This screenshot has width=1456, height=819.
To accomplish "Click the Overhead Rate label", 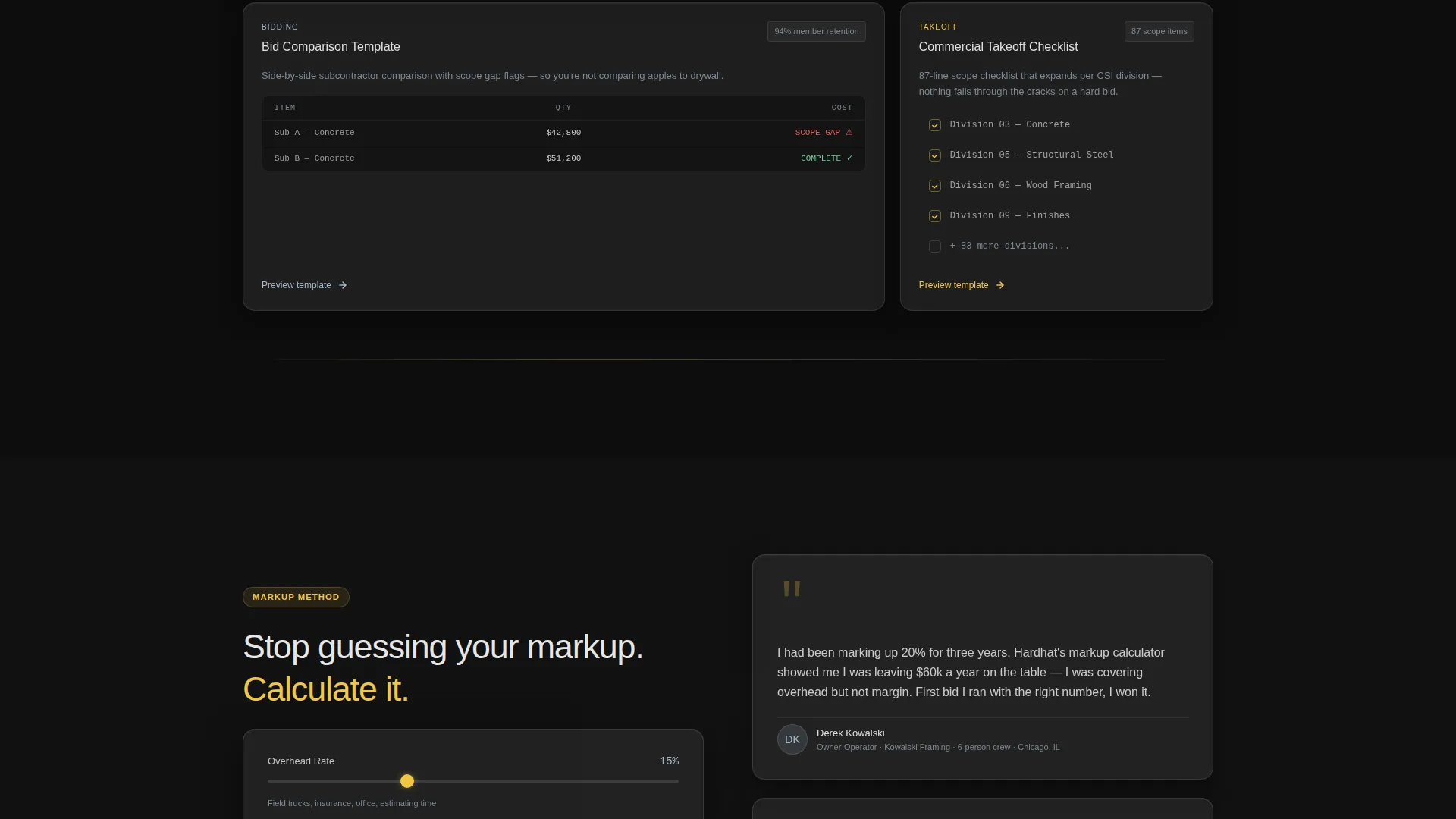I will [301, 761].
